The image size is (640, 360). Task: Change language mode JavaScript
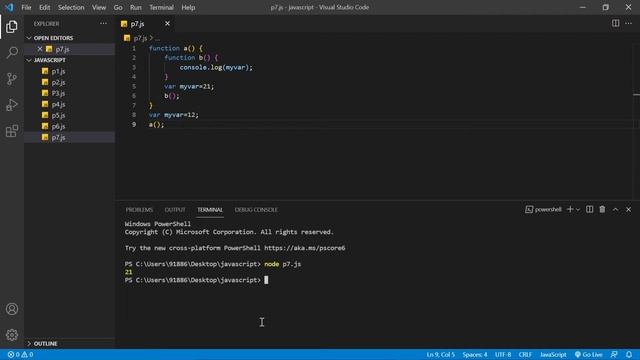(553, 355)
